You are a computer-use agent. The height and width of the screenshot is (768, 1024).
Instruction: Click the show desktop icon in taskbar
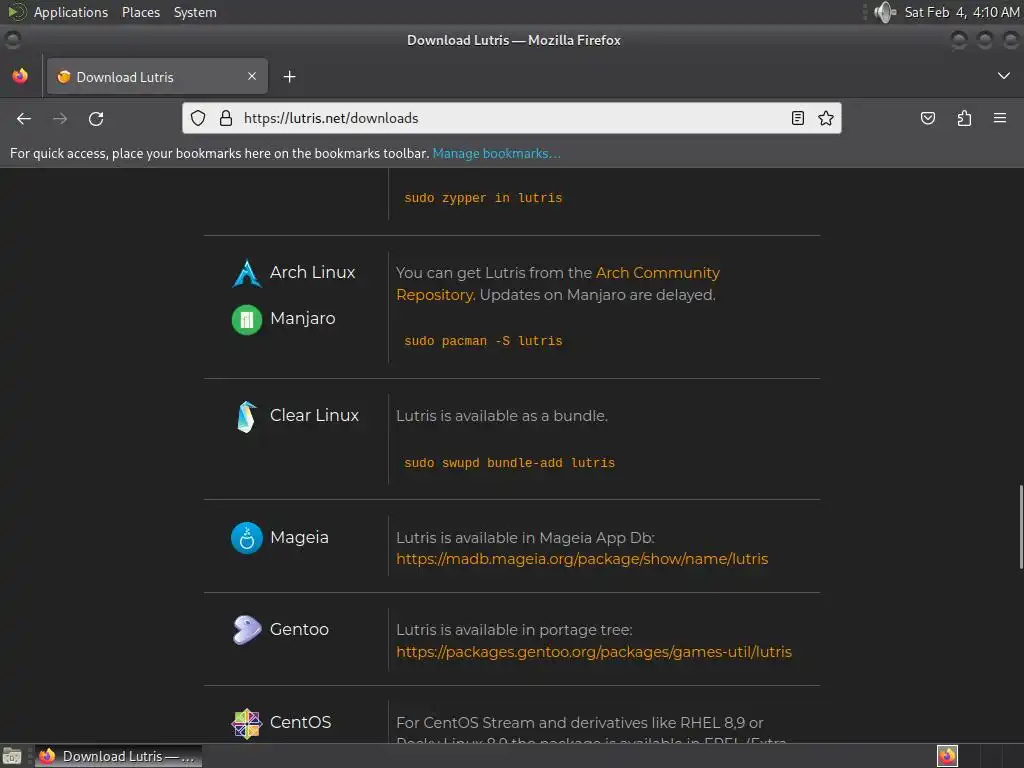(12, 756)
